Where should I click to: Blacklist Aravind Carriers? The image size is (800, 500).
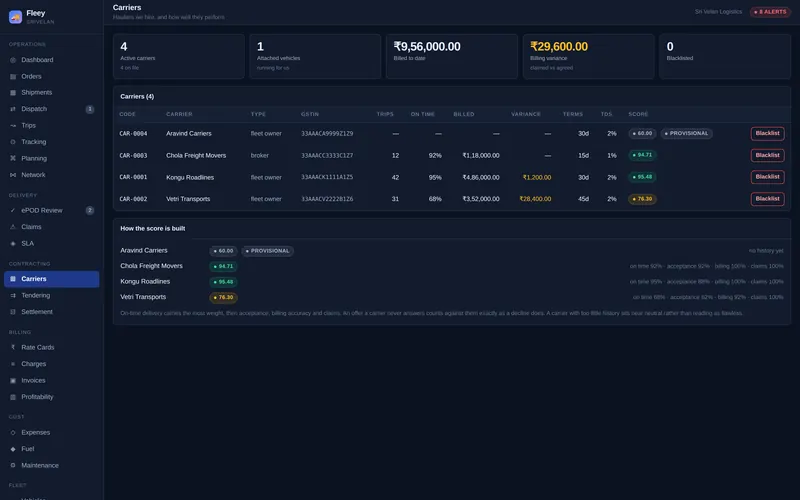tap(767, 134)
